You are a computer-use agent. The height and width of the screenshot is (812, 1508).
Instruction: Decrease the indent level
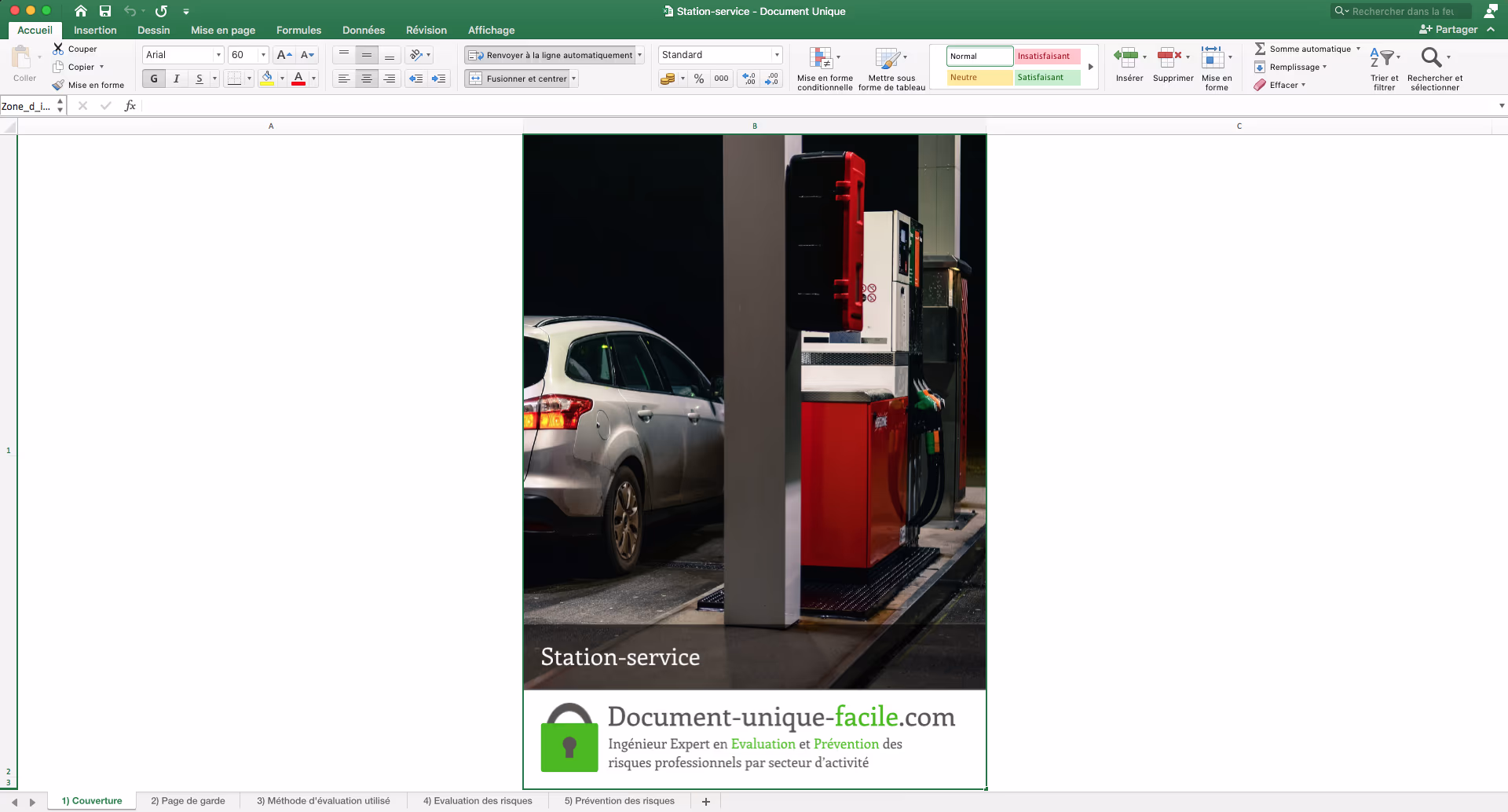[415, 79]
